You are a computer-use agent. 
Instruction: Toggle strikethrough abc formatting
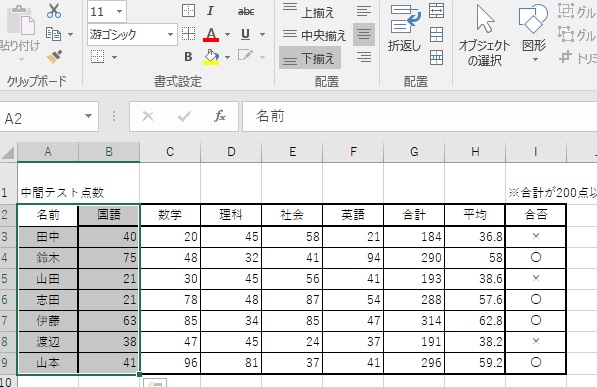(x=246, y=11)
